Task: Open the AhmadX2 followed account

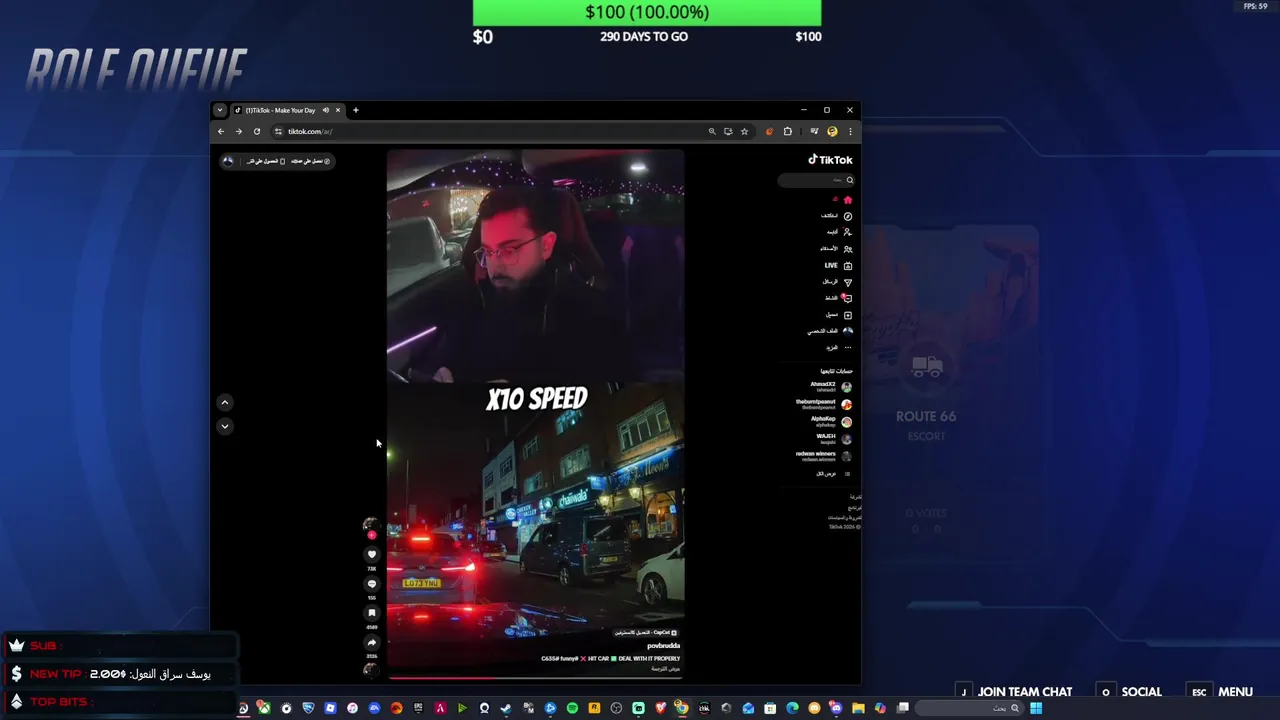Action: pyautogui.click(x=832, y=386)
